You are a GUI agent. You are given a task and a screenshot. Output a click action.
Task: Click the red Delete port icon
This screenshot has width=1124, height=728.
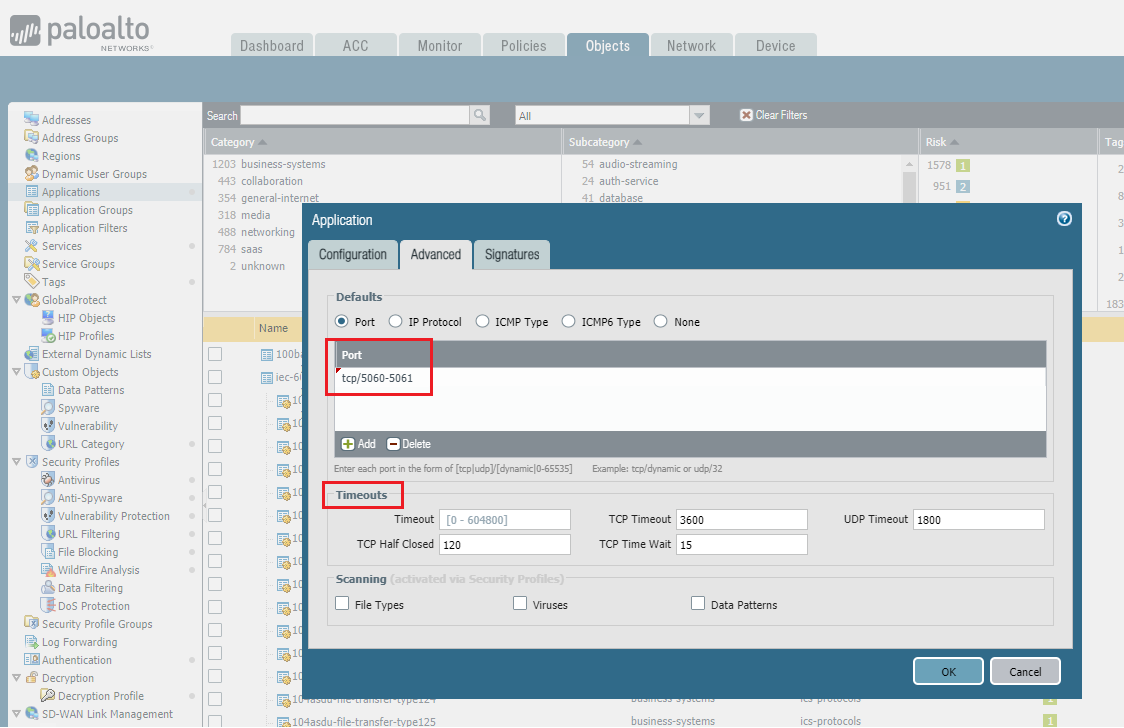pos(393,444)
